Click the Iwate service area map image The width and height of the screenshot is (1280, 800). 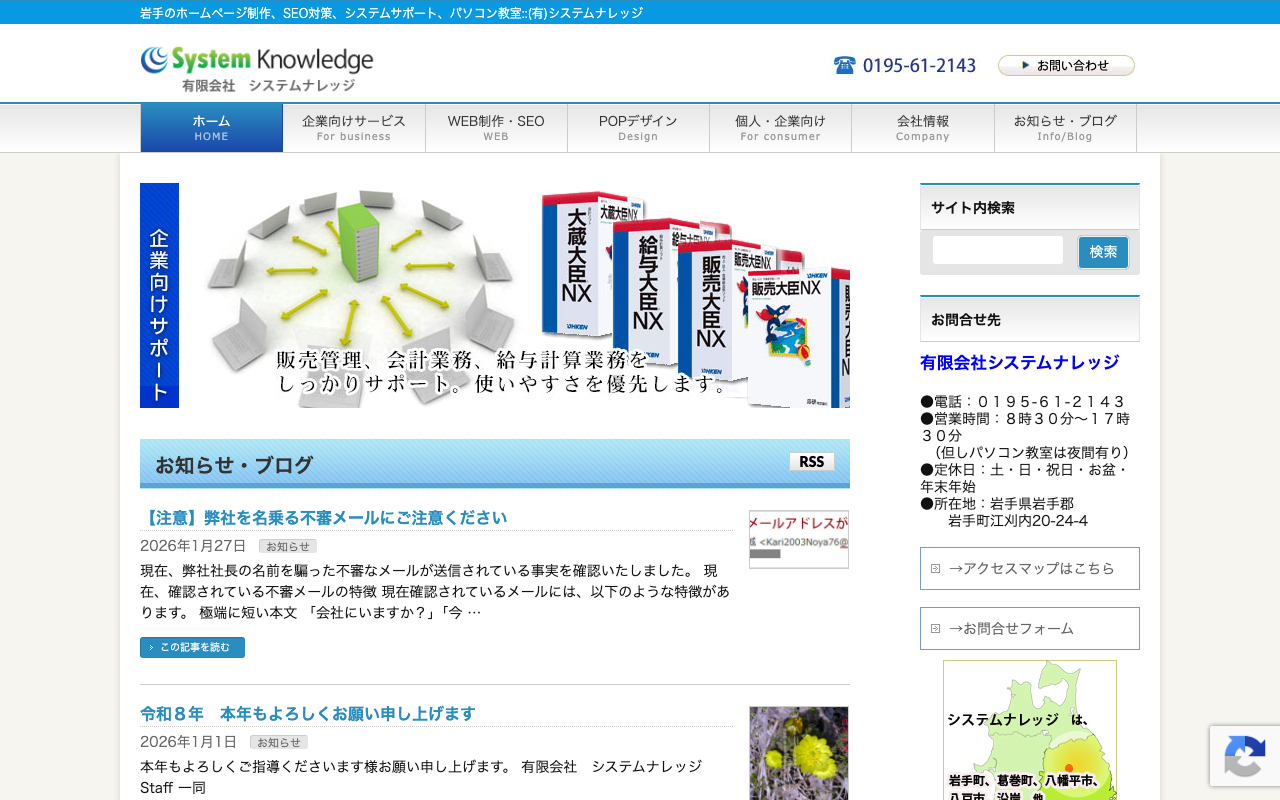pyautogui.click(x=1030, y=730)
